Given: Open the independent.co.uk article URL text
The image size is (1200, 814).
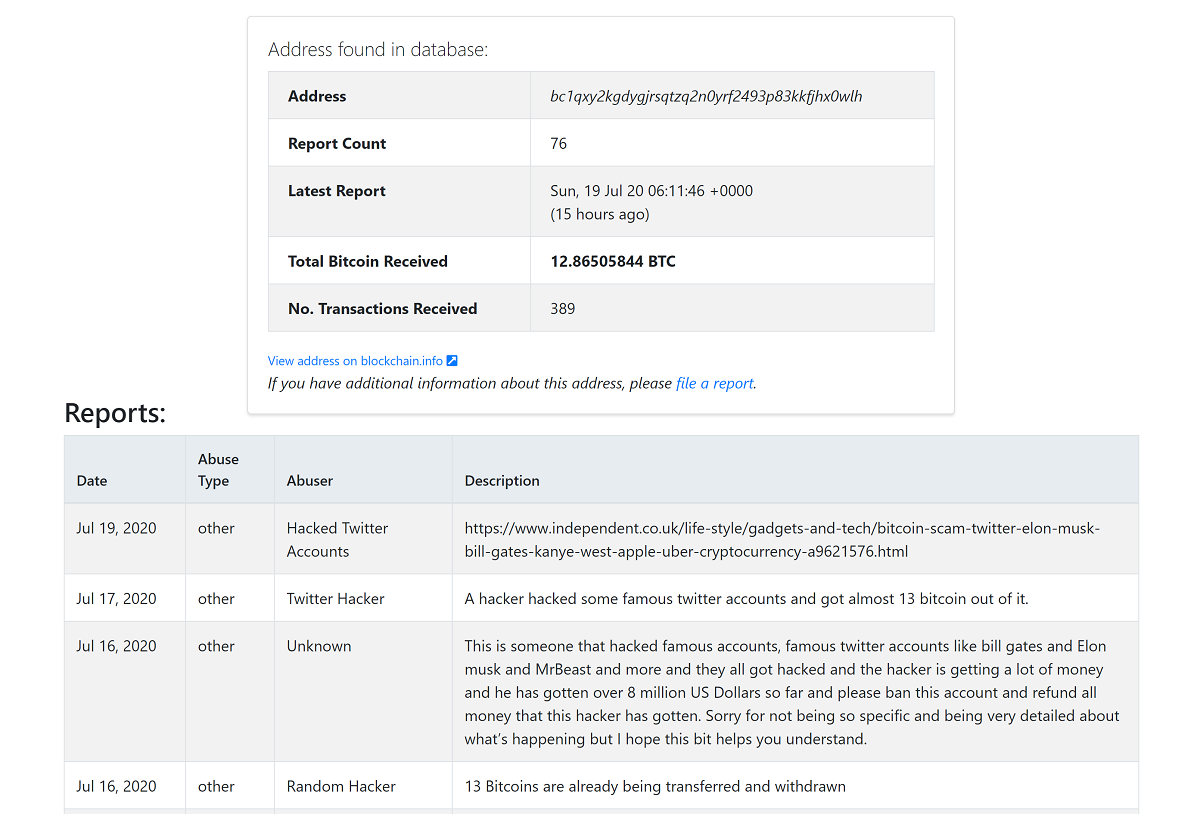Looking at the screenshot, I should 782,540.
